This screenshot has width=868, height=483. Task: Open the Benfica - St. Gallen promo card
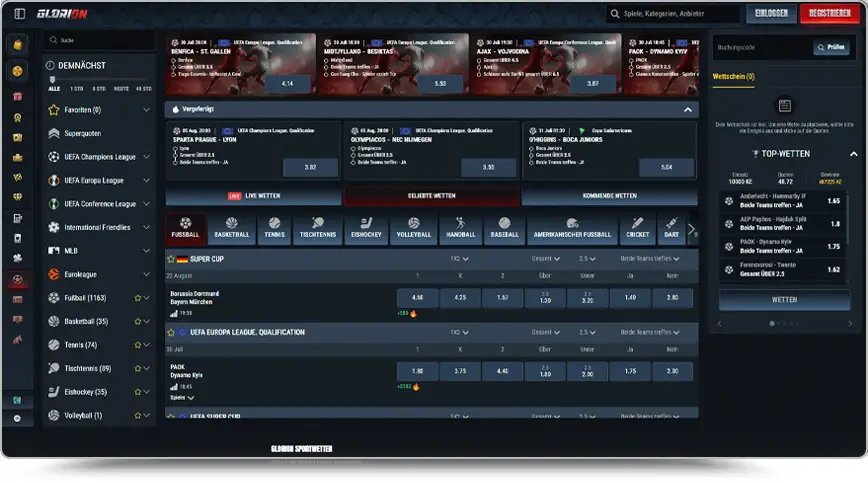[x=241, y=64]
